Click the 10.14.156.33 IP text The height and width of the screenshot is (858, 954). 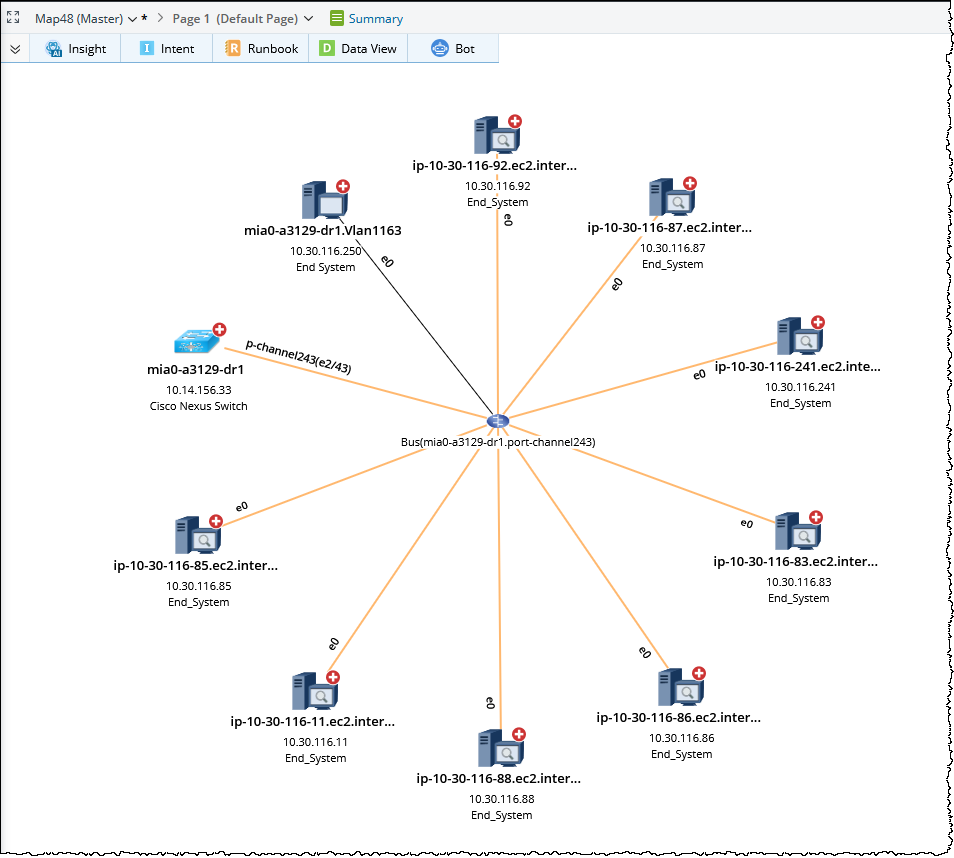(x=198, y=390)
